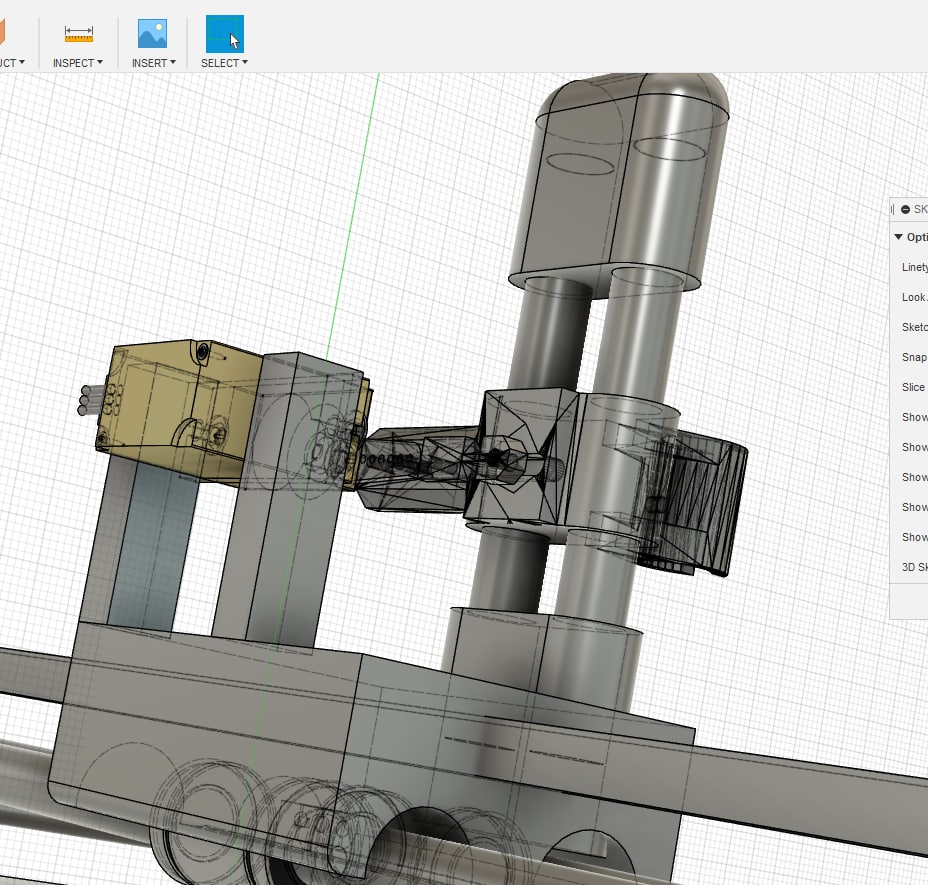Open the partly visible CONSTRUCT dropdown label

tap(12, 63)
